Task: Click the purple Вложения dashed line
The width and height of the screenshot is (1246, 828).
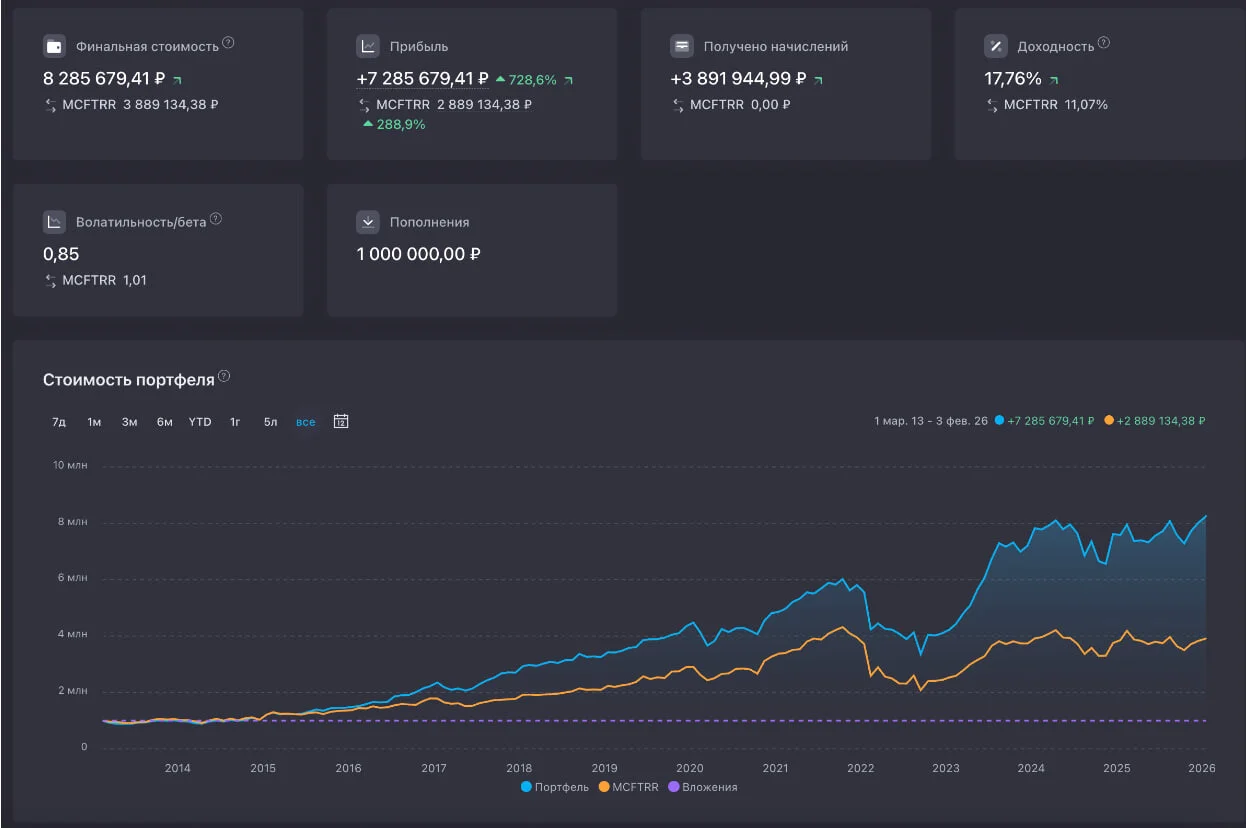Action: 655,720
